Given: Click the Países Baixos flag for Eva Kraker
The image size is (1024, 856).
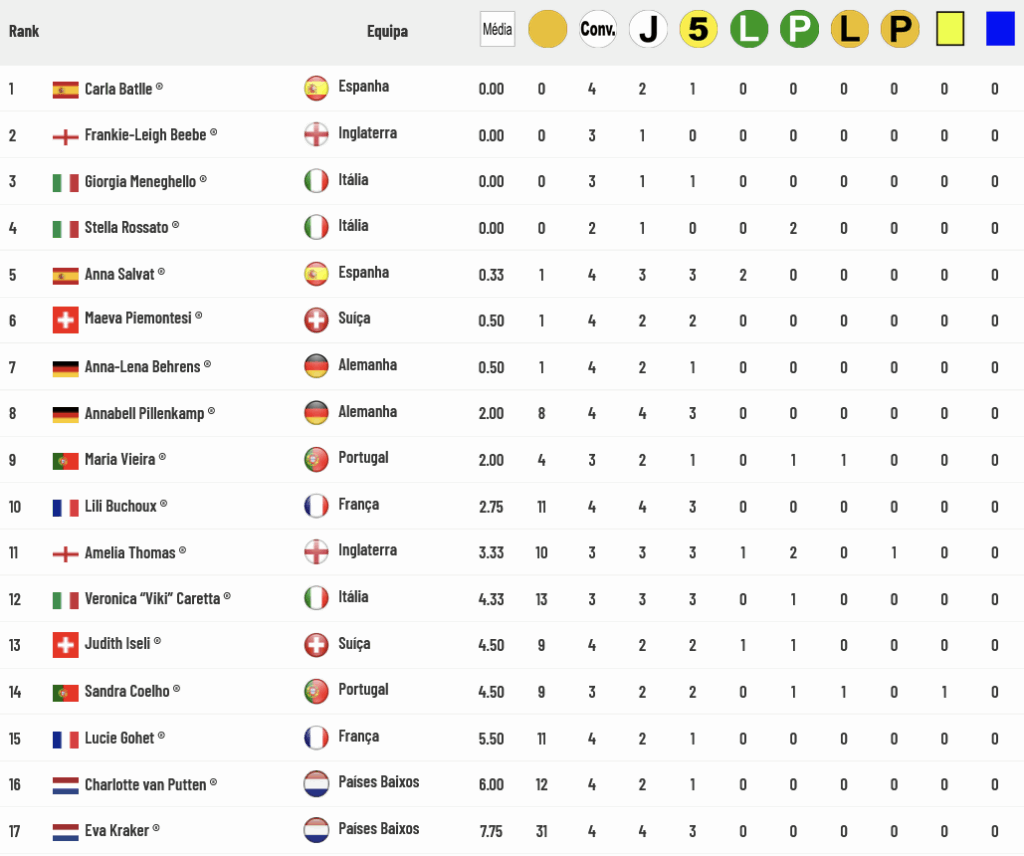Looking at the screenshot, I should coord(317,830).
